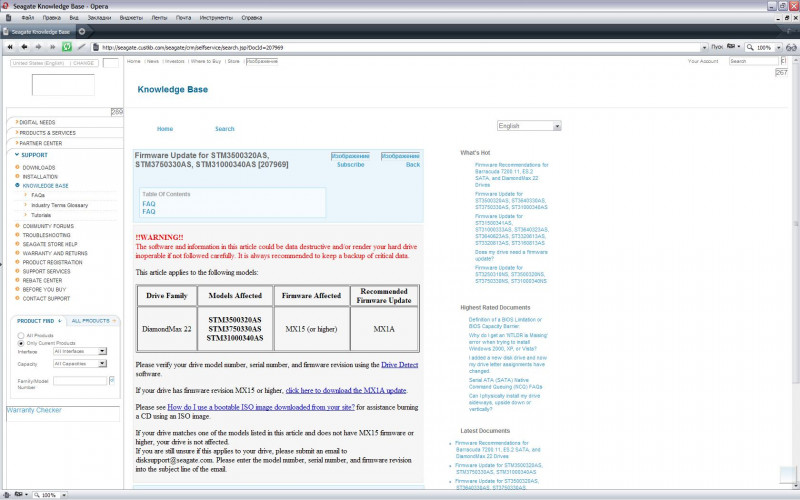Image resolution: width=800 pixels, height=500 pixels.
Task: Go forward with the Forward arrow
Action: [38, 47]
